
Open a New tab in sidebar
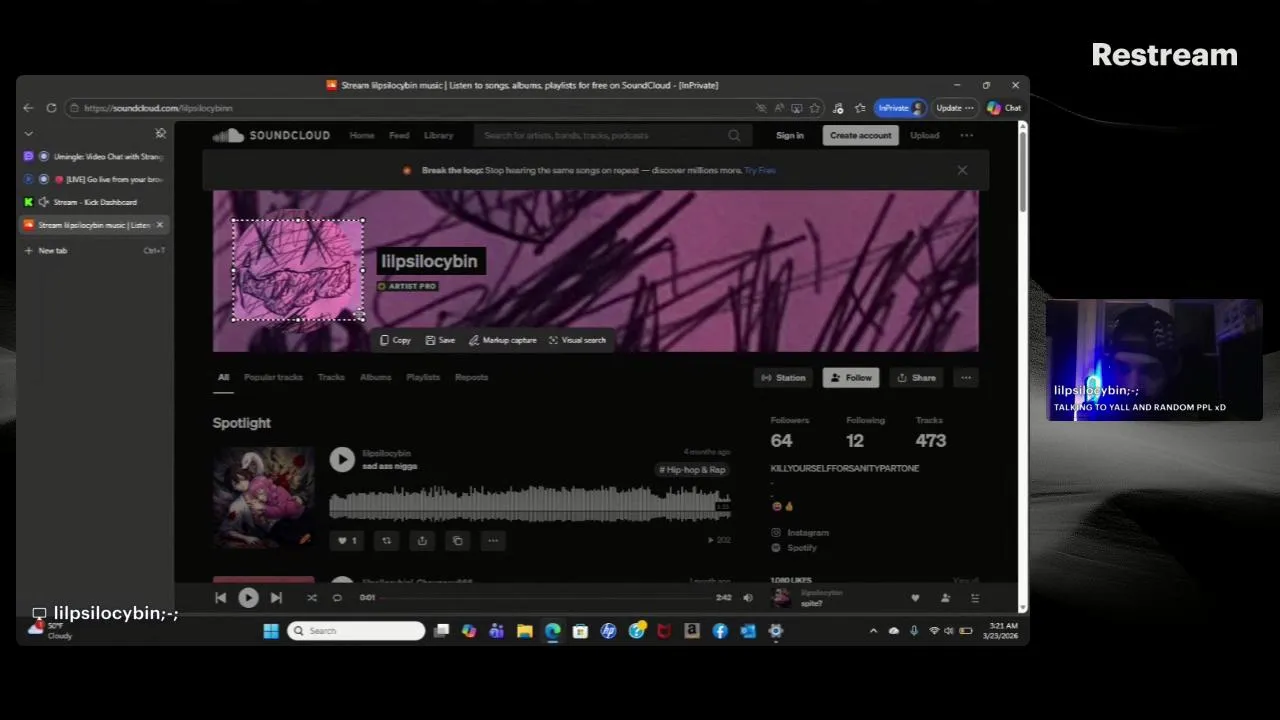95,250
